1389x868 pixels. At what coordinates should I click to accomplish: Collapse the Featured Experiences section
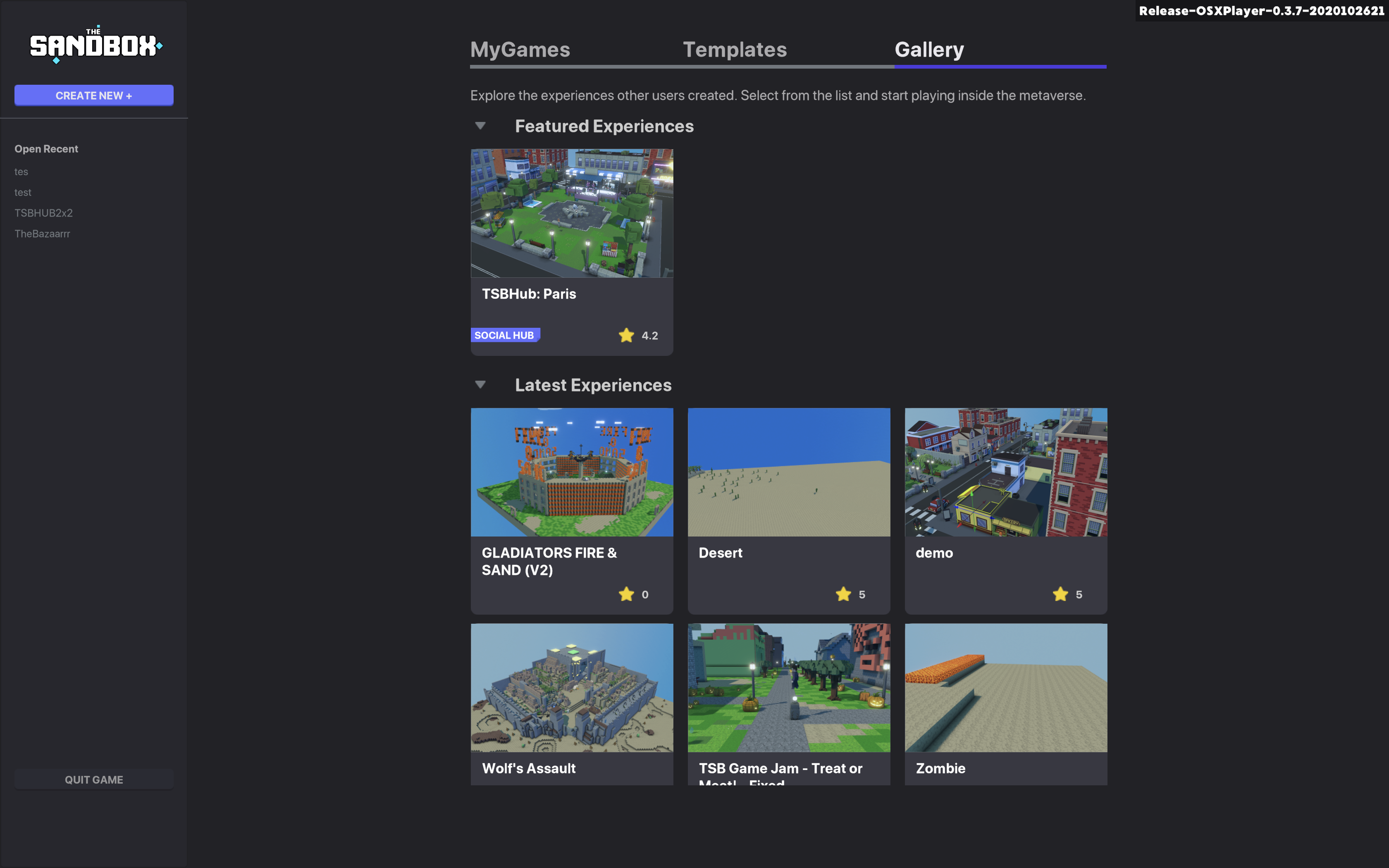coord(480,126)
